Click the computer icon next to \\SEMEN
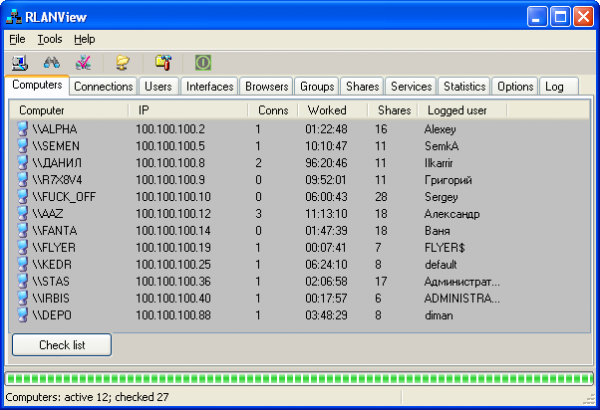The height and width of the screenshot is (410, 600). point(23,146)
